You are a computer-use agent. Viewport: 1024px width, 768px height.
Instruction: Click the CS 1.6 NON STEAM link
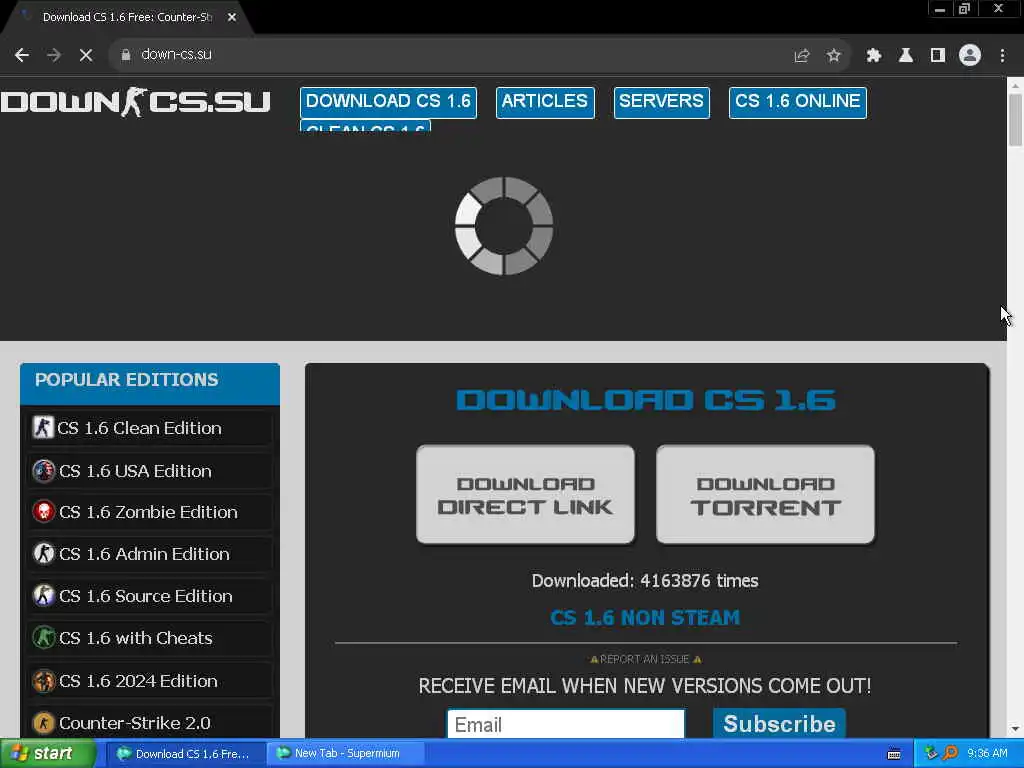(645, 618)
